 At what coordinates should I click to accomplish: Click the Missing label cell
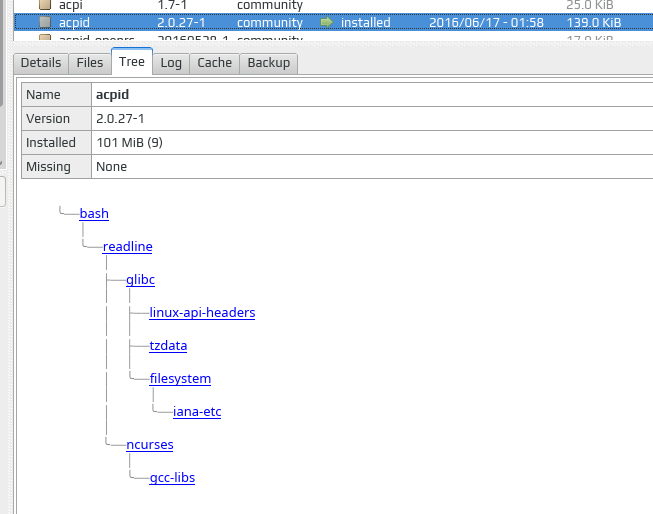pyautogui.click(x=56, y=167)
